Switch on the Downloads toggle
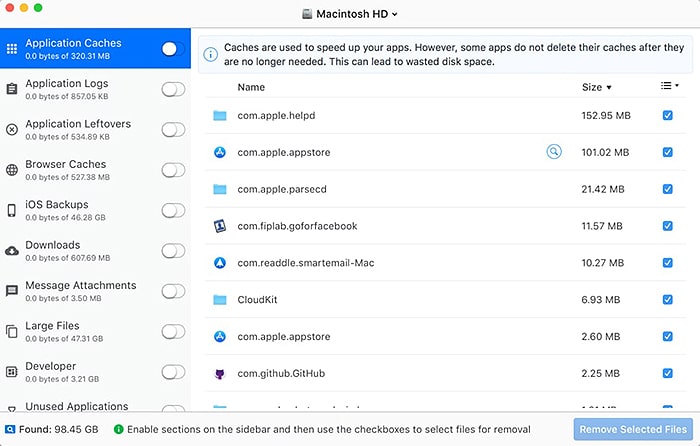This screenshot has height=446, width=700. tap(173, 251)
